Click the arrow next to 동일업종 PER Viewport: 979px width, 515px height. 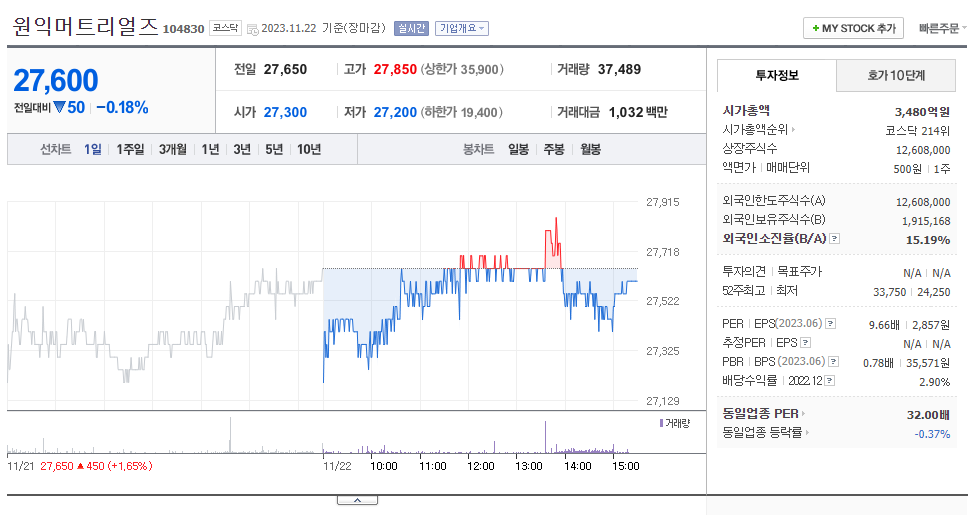[x=804, y=413]
